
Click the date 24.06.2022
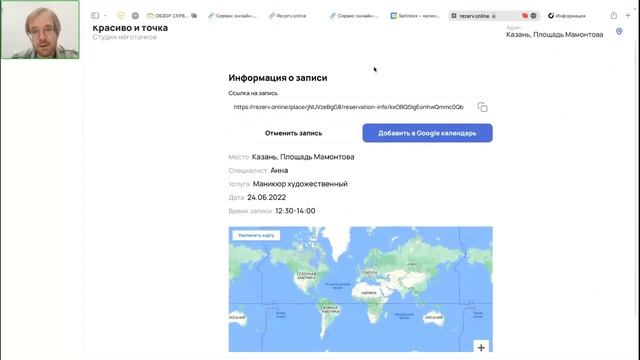[267, 198]
